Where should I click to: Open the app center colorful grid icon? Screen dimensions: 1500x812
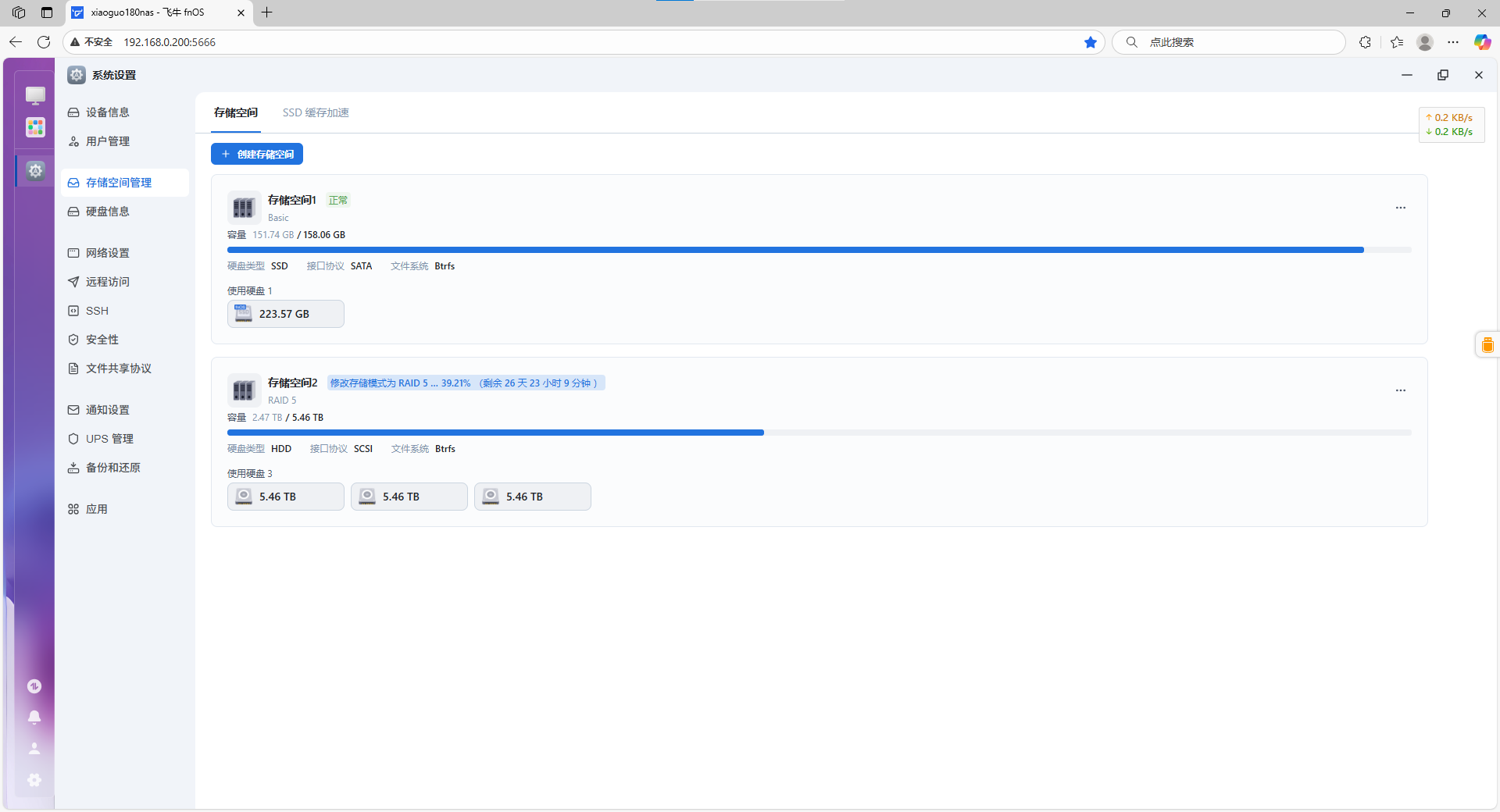point(35,127)
